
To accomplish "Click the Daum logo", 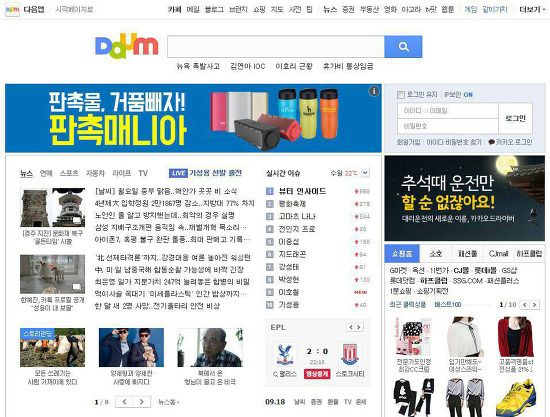I will click(x=127, y=45).
